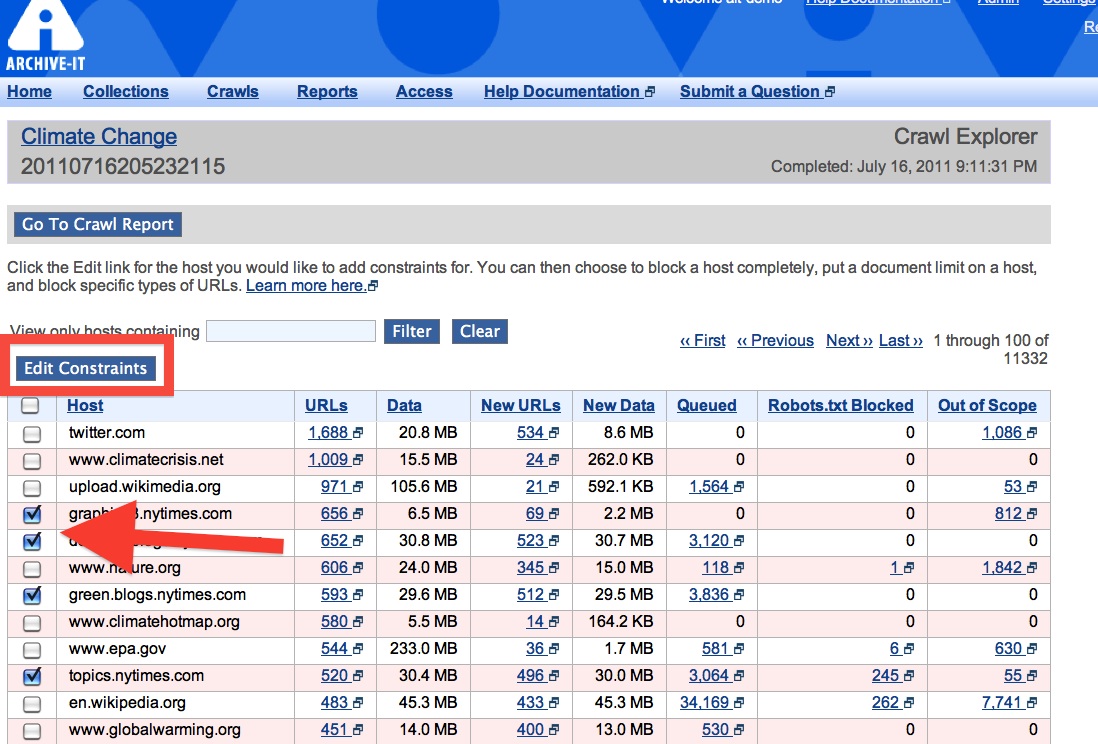Check the twitter.com host checkbox
Screen dimensions: 1098x744
click(32, 434)
